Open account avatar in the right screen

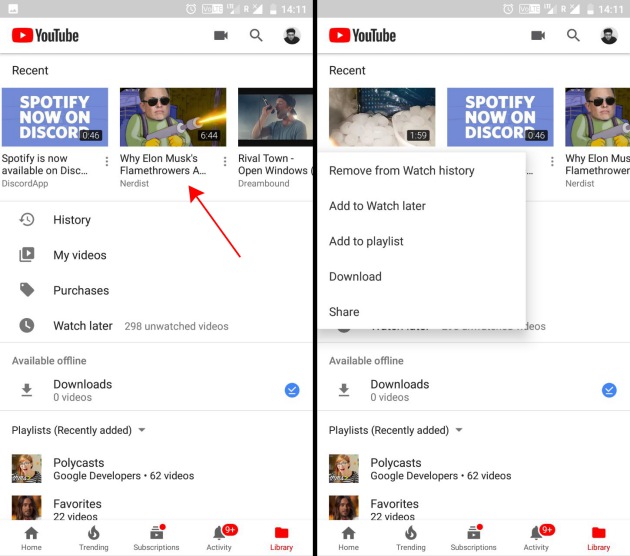click(609, 36)
